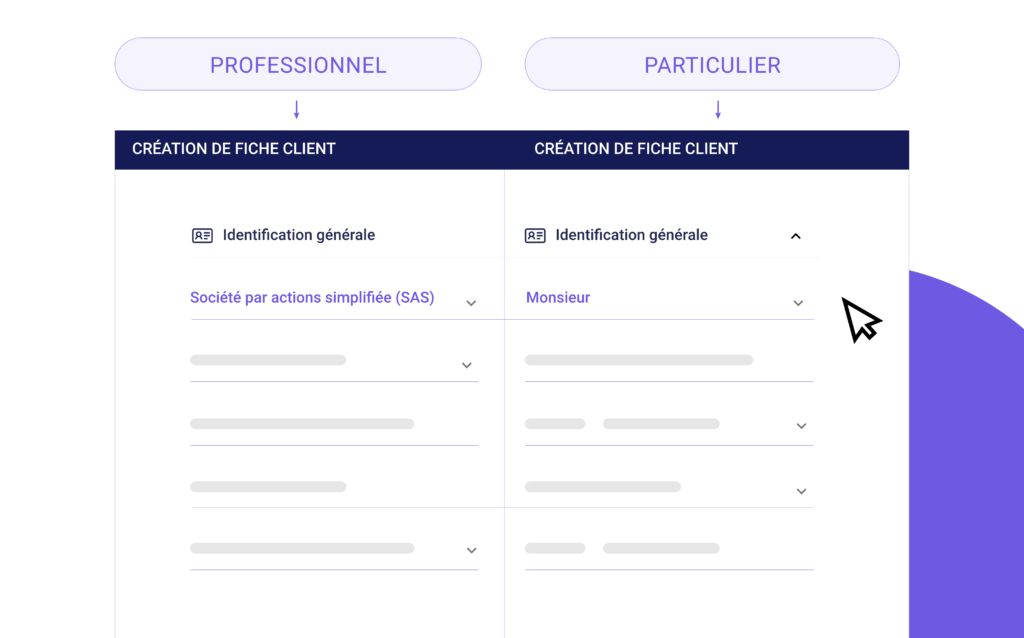Open the Monsieur title dropdown
This screenshot has height=638, width=1024.
pyautogui.click(x=669, y=298)
